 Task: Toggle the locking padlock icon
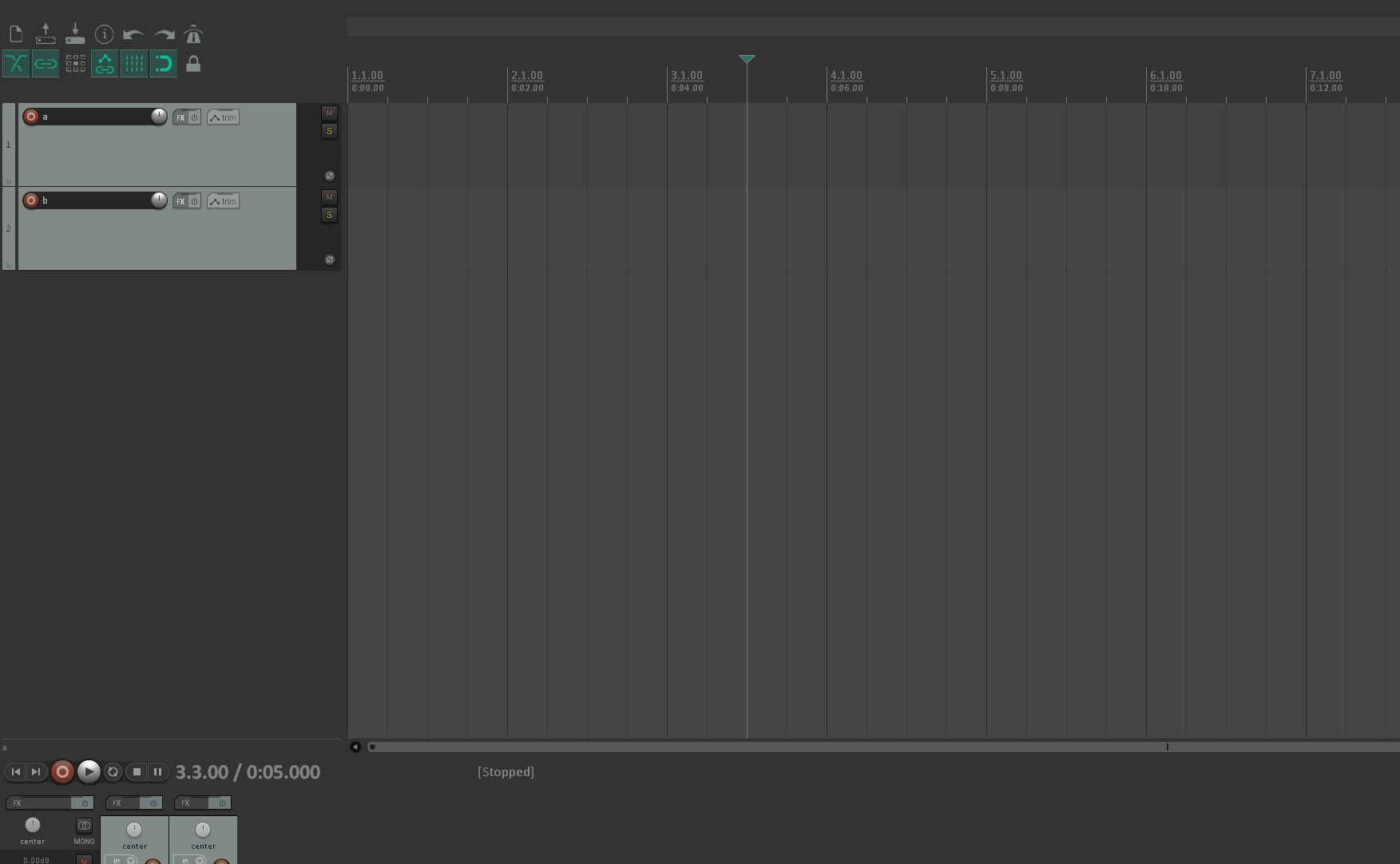193,63
